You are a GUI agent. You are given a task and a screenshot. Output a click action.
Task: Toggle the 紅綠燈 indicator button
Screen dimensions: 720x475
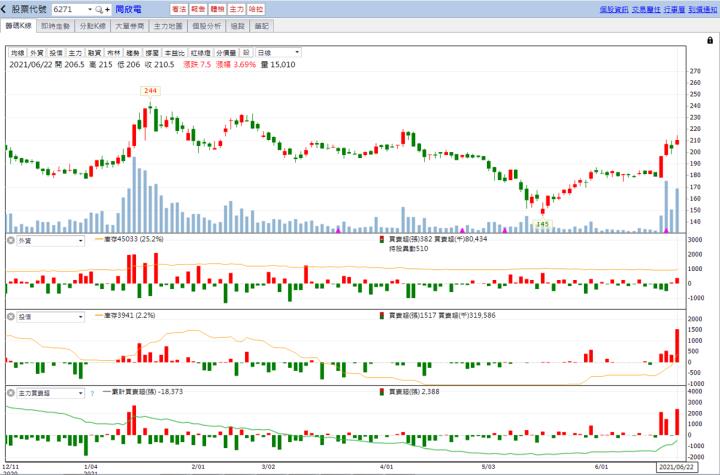click(200, 52)
